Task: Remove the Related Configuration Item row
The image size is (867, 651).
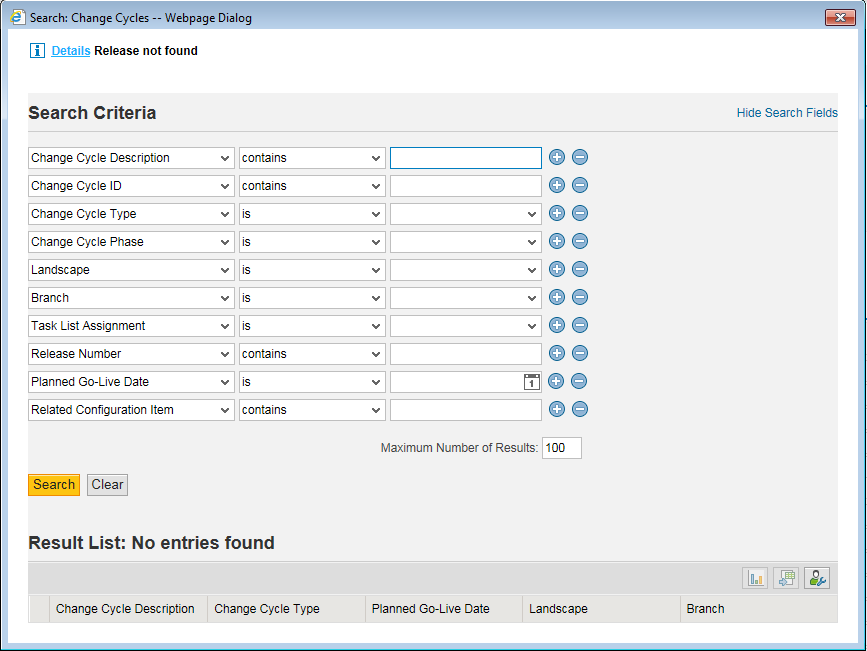Action: (x=580, y=410)
